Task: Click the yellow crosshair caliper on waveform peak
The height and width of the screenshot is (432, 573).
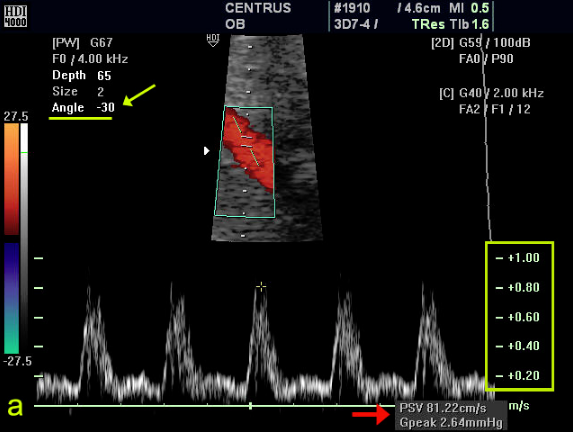Action: point(261,287)
